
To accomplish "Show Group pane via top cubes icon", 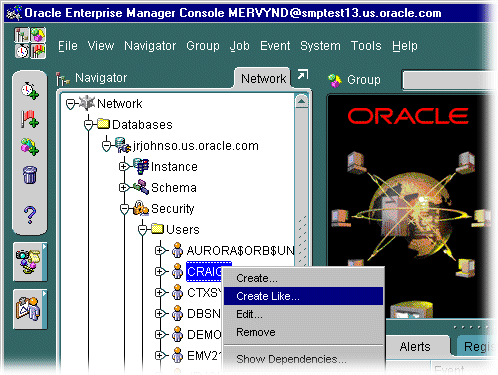I will (38, 35).
